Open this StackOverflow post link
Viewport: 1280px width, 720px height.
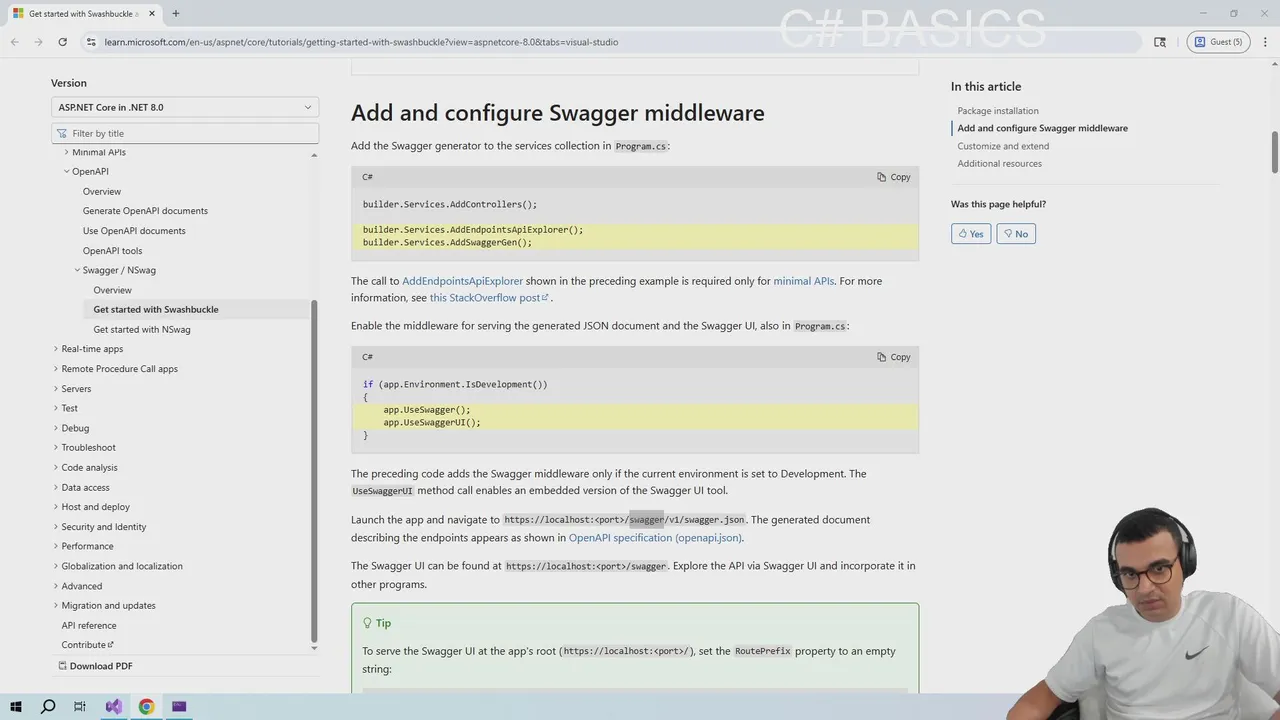pyautogui.click(x=489, y=298)
